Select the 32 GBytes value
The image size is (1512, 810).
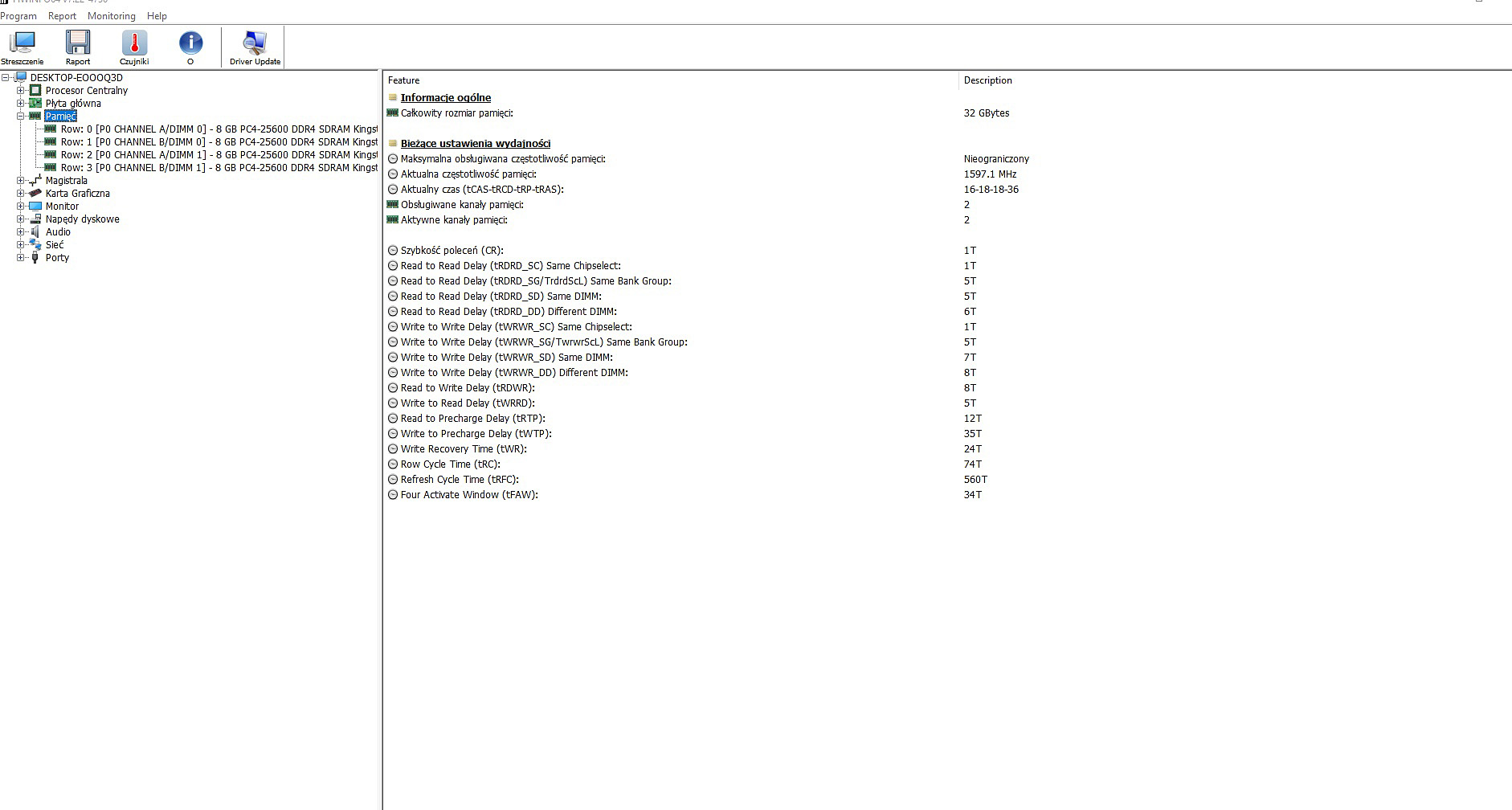(987, 113)
